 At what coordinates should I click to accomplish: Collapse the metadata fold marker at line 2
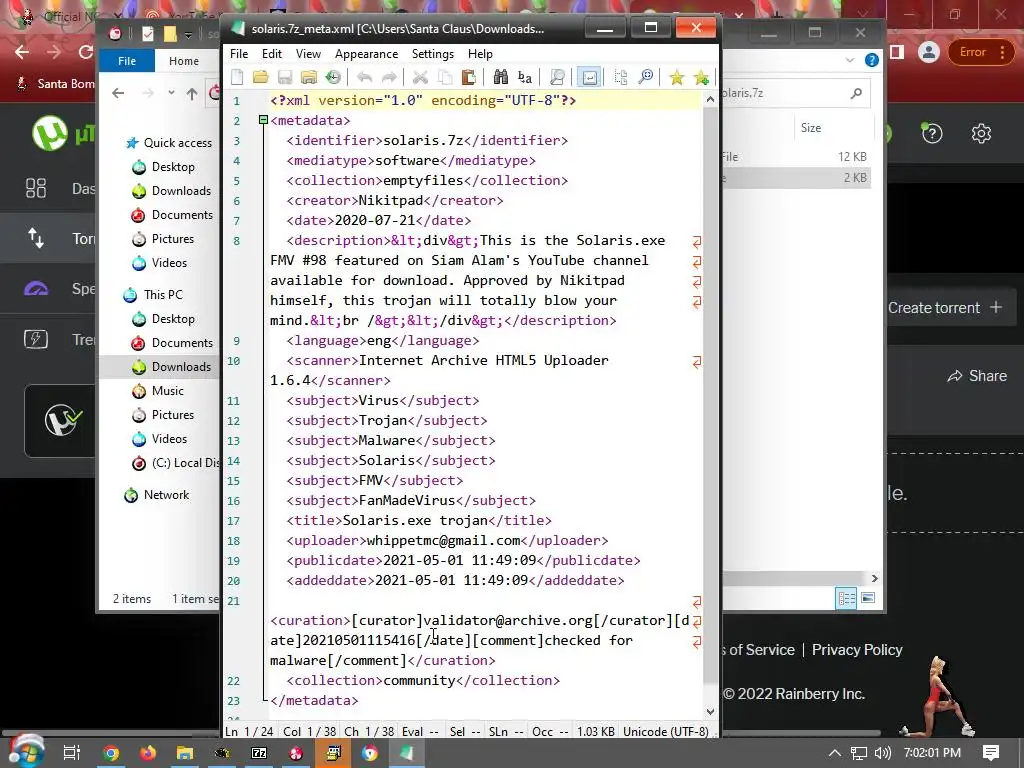[x=263, y=120]
